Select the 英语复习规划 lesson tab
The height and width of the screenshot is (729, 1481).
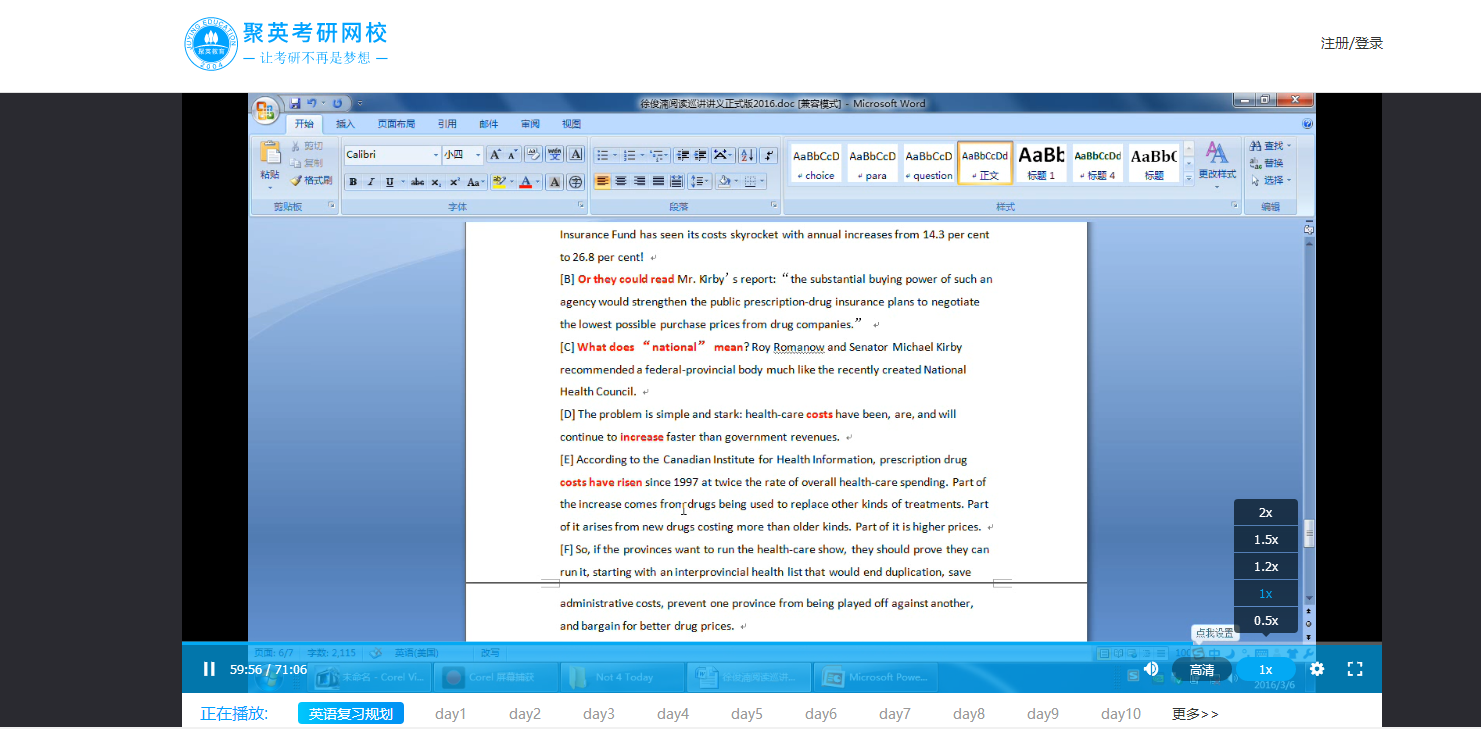[x=351, y=713]
